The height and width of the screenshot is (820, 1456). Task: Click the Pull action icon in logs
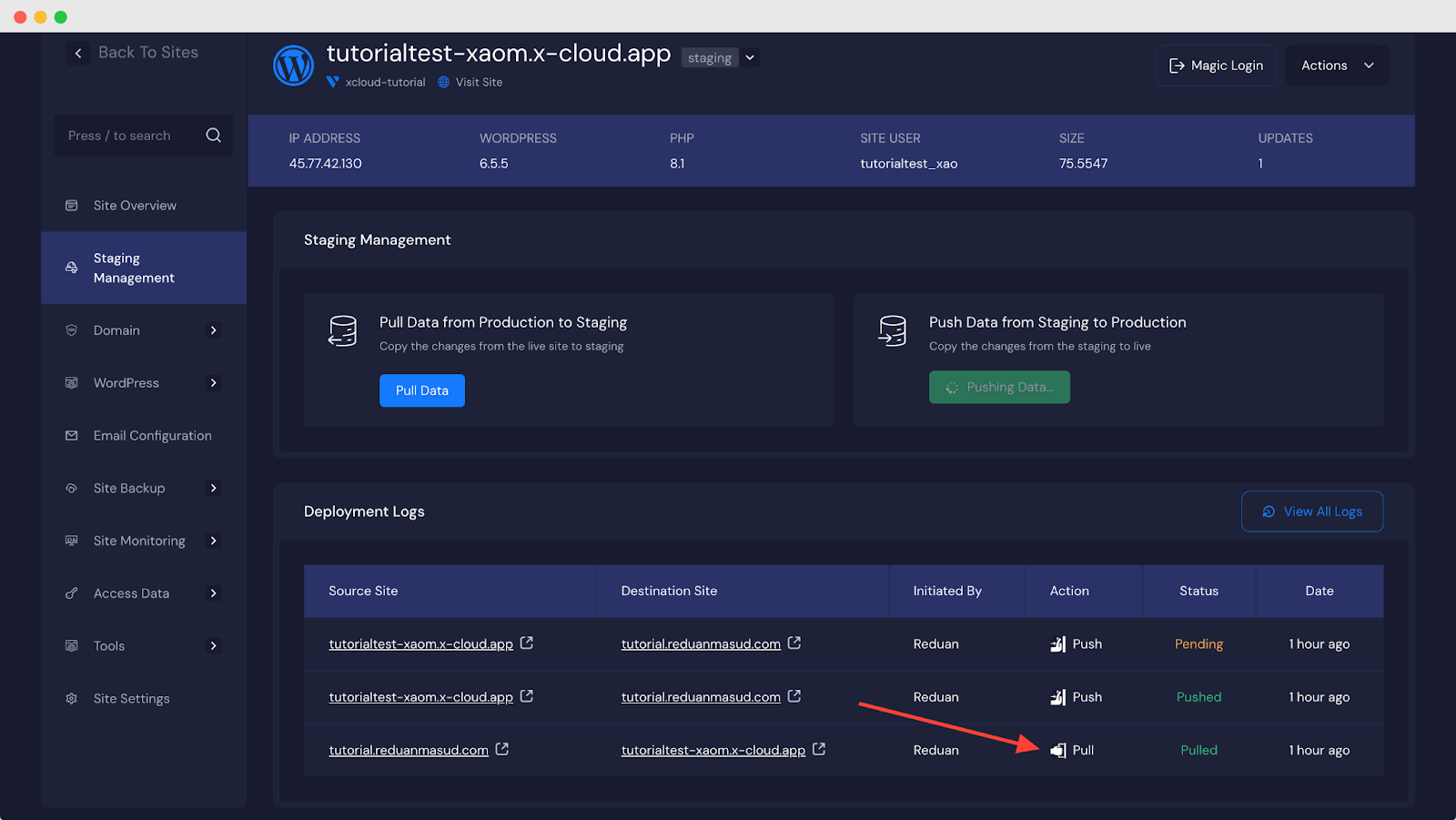click(1057, 750)
